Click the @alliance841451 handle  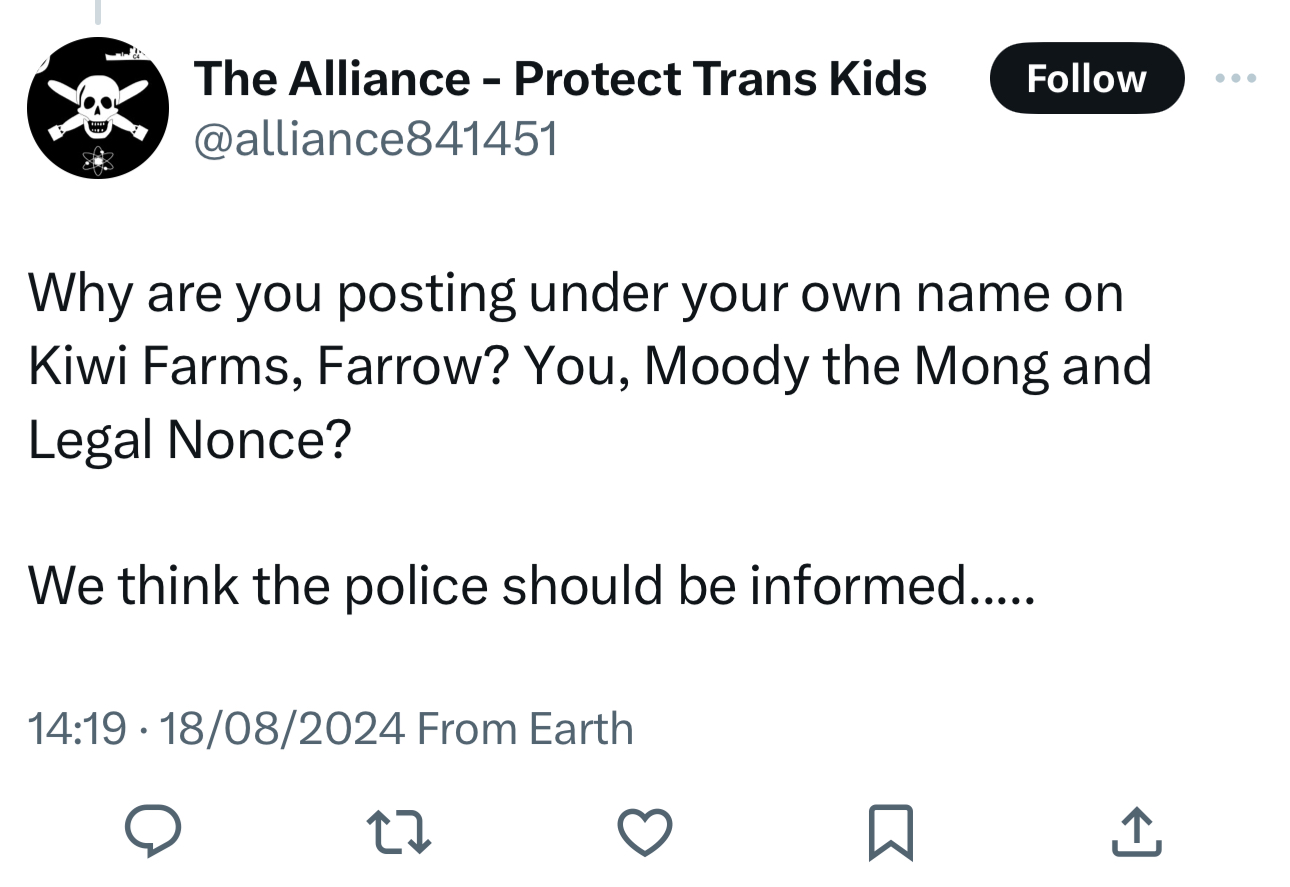(374, 140)
